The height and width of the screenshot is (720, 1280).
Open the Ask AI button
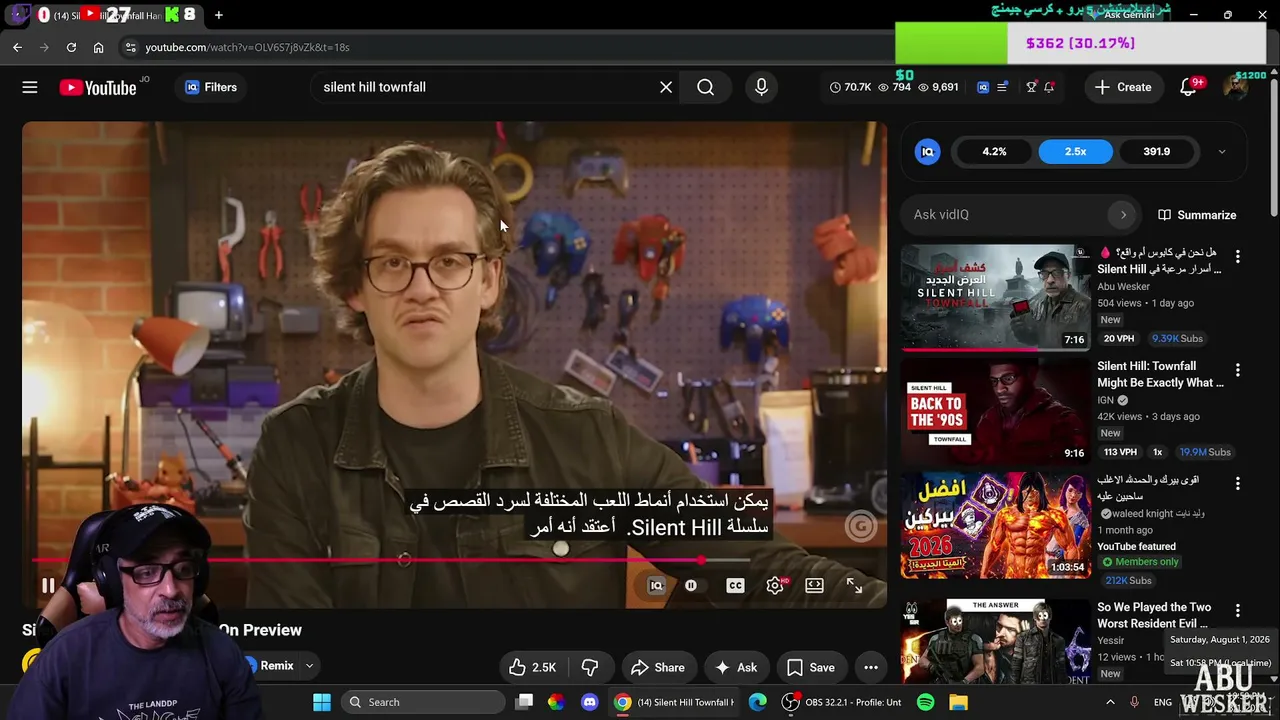pos(736,667)
